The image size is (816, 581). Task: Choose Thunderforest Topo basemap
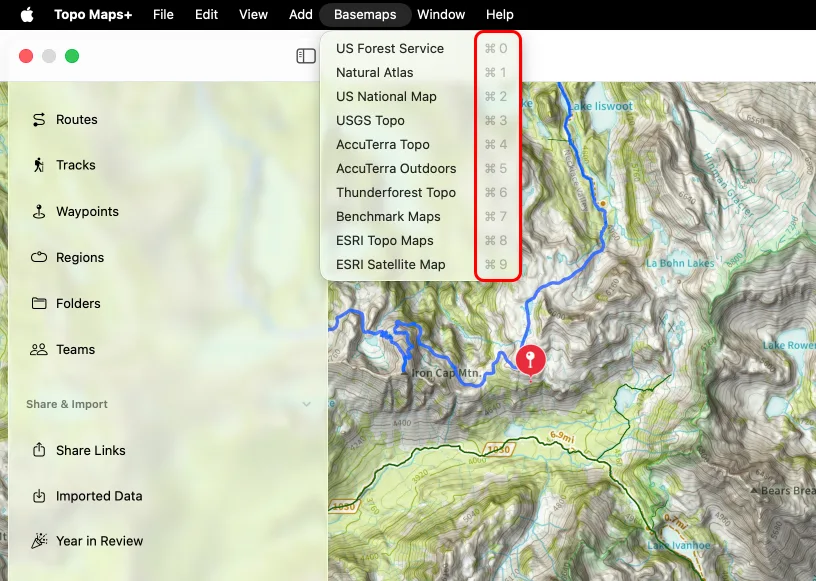click(x=421, y=192)
